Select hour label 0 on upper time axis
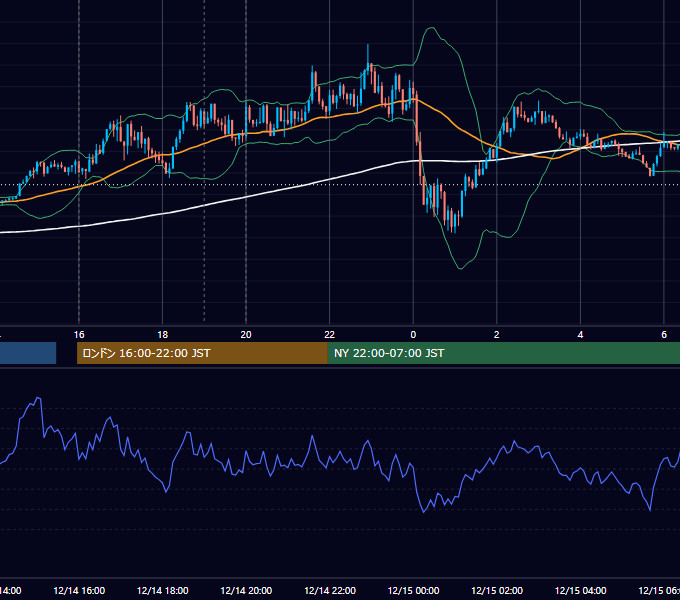 click(413, 335)
